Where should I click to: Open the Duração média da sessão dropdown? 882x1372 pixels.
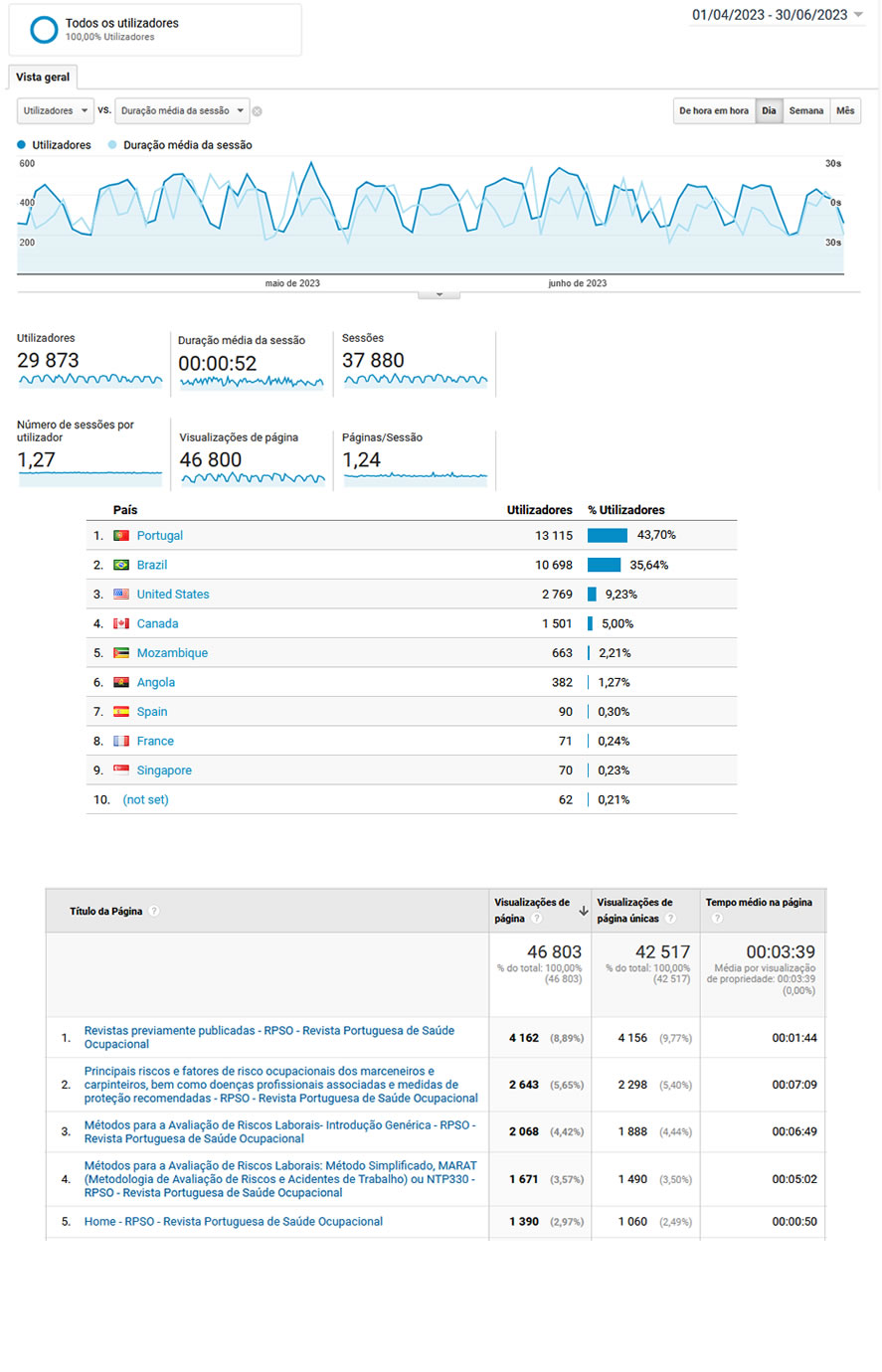(182, 111)
